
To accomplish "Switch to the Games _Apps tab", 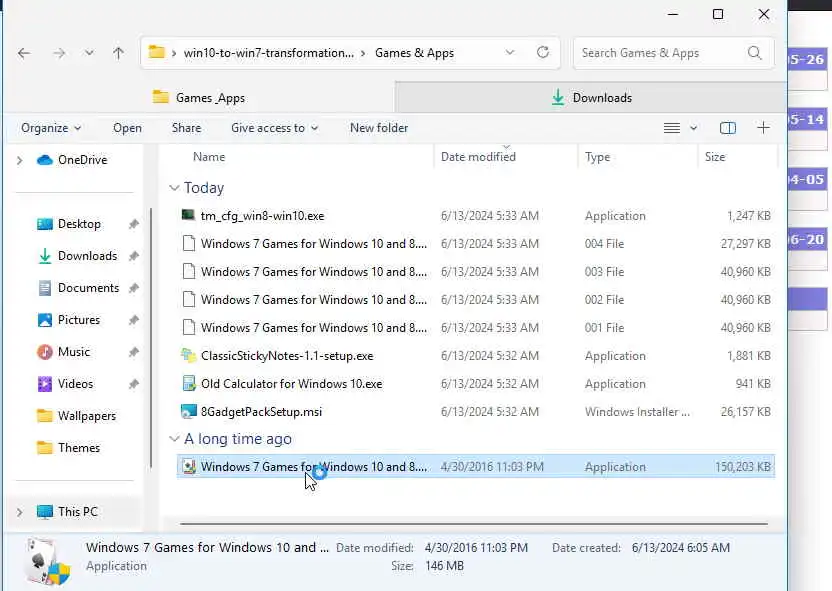I will click(199, 98).
